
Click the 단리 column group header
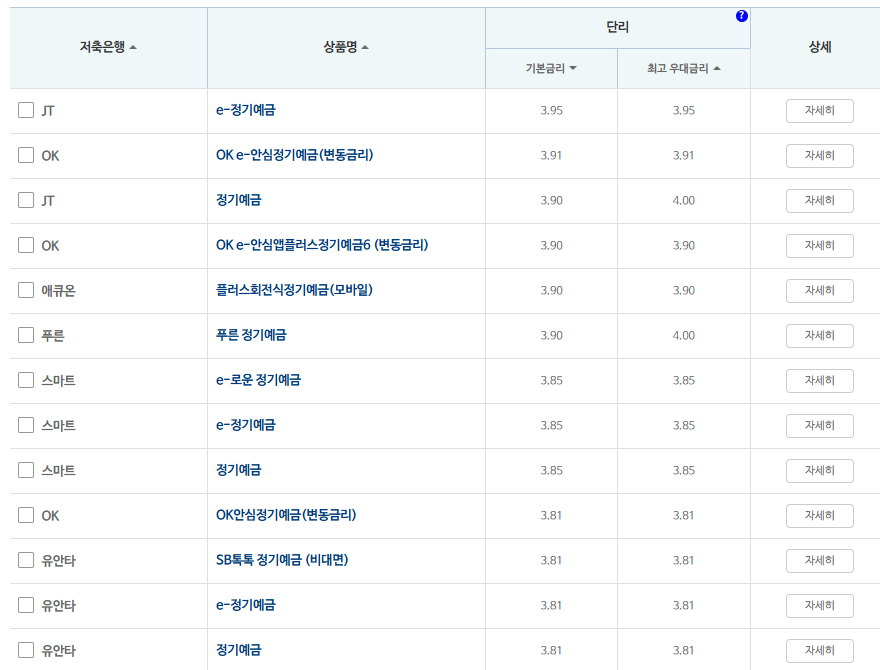pos(617,27)
